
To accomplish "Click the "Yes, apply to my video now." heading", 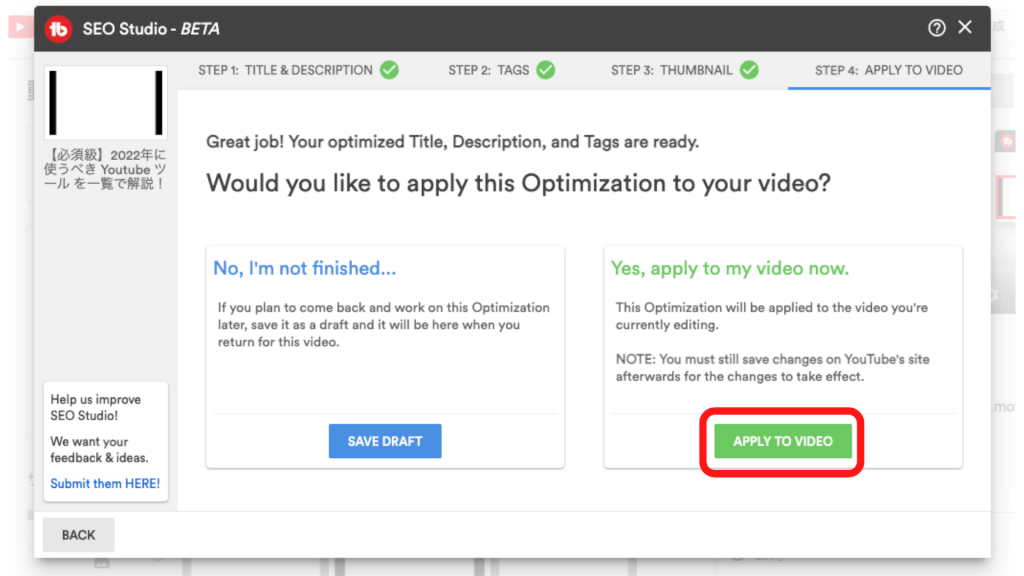I will click(729, 268).
